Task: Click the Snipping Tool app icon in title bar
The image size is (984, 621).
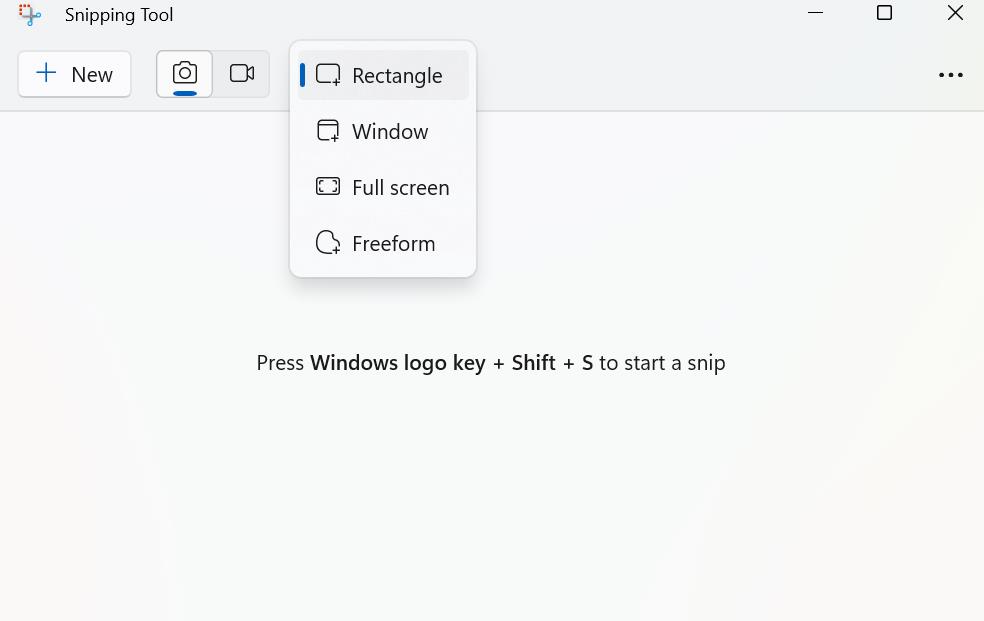Action: click(x=30, y=15)
